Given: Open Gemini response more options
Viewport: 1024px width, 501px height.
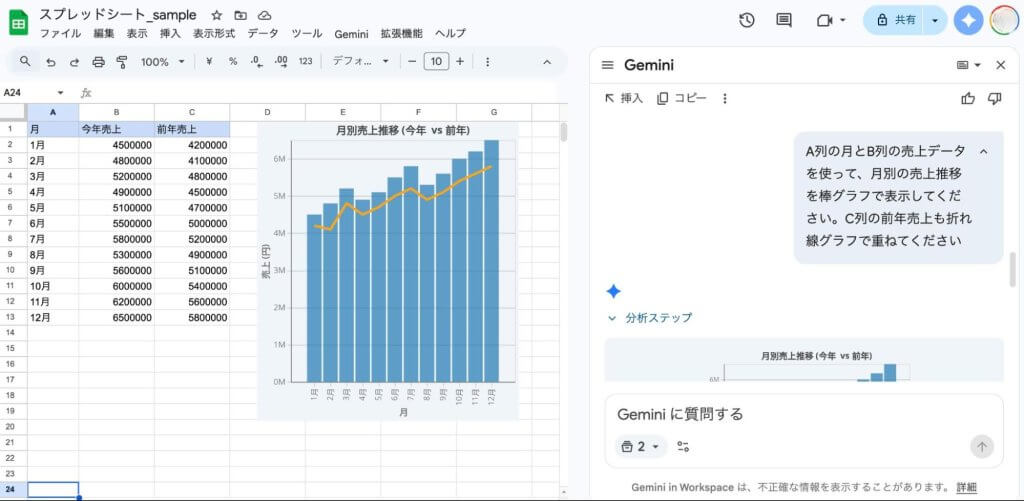Looking at the screenshot, I should [x=724, y=99].
